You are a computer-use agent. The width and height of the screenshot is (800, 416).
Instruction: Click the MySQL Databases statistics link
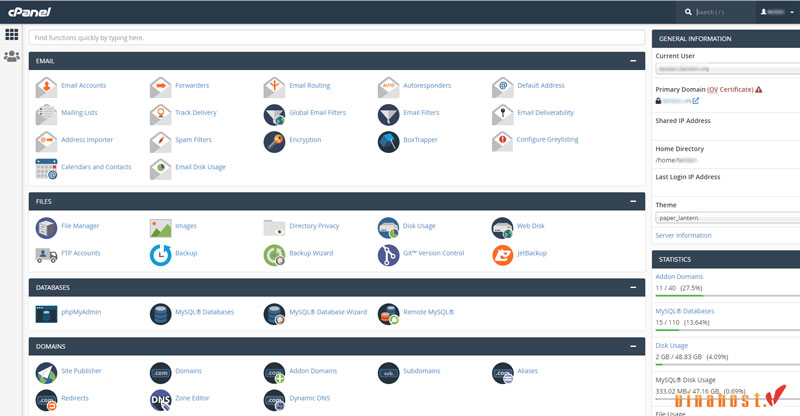click(685, 311)
